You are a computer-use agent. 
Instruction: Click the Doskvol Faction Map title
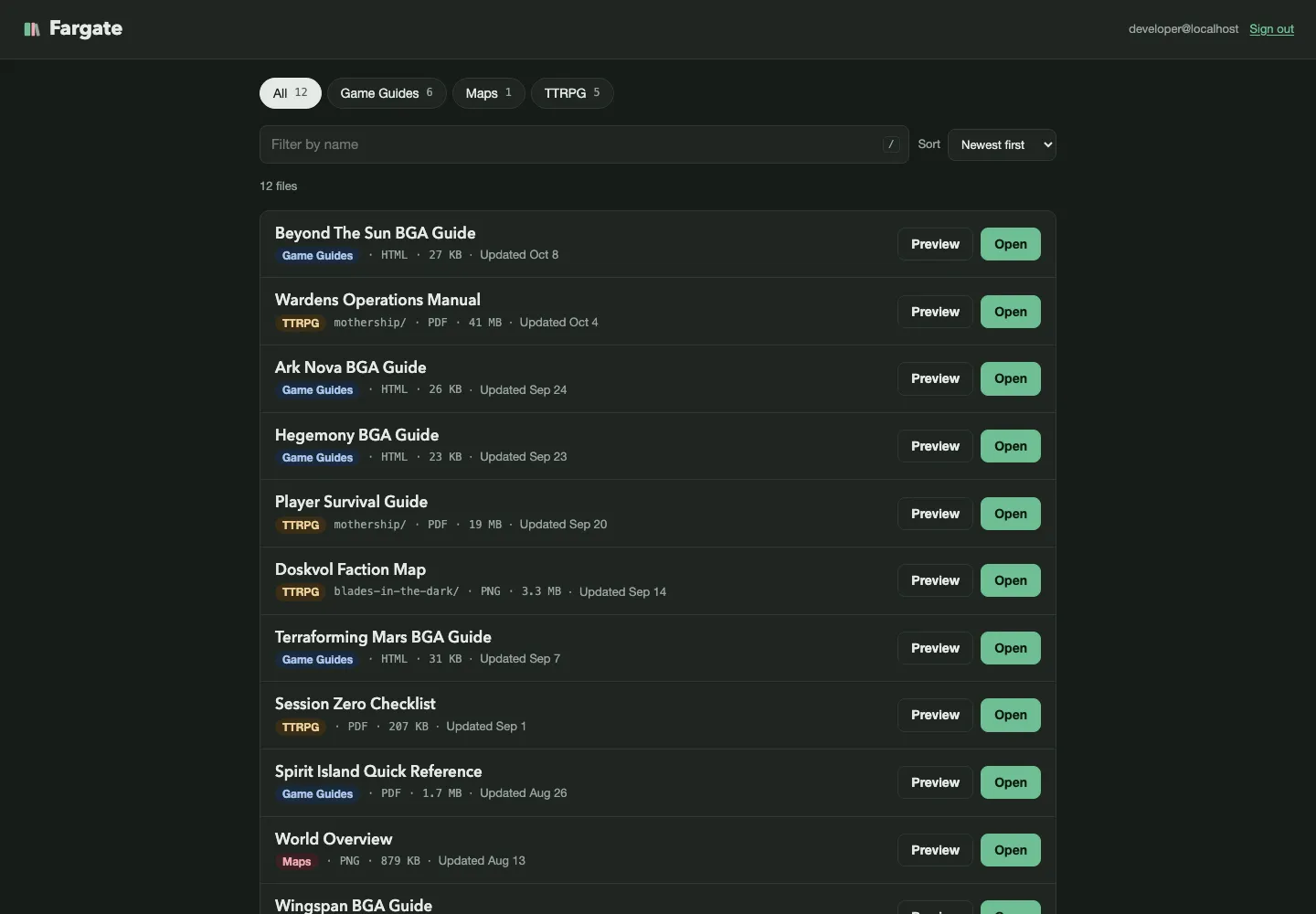[350, 569]
